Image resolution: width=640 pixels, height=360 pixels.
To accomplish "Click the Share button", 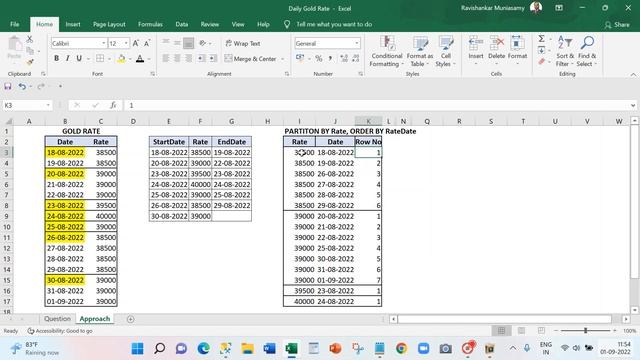I will (x=617, y=24).
